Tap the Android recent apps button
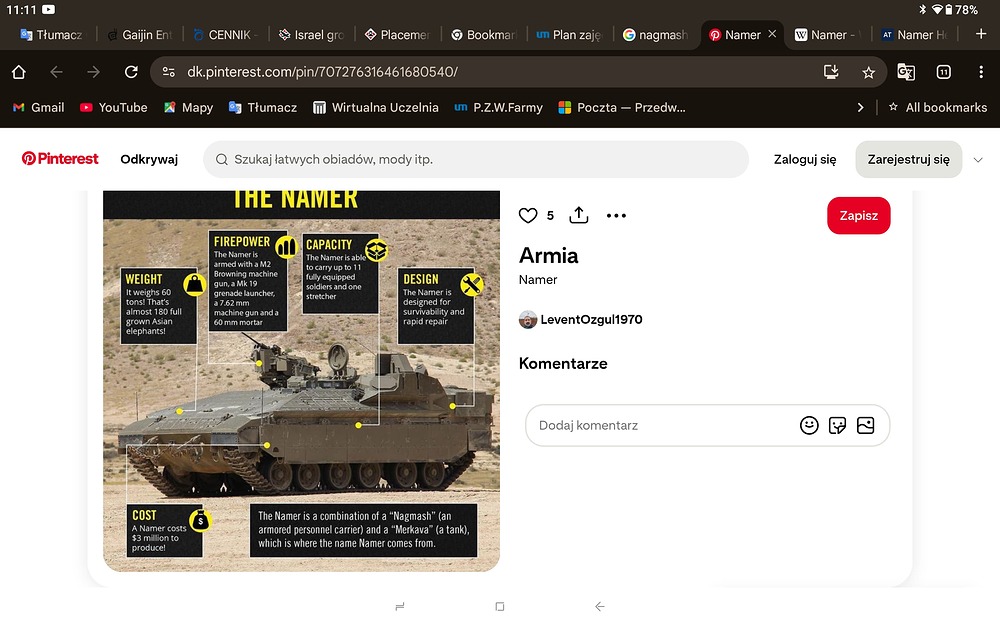1000x625 pixels. pos(400,607)
